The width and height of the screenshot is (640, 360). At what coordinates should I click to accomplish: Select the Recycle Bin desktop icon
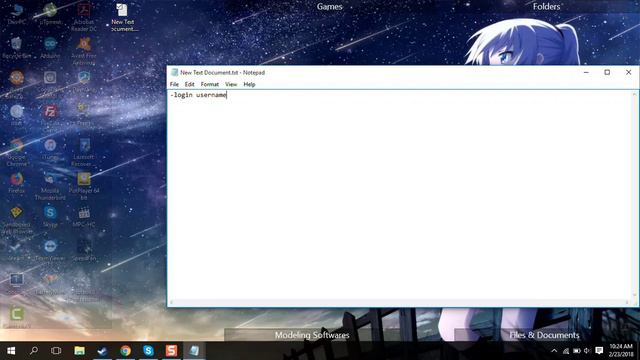16,48
